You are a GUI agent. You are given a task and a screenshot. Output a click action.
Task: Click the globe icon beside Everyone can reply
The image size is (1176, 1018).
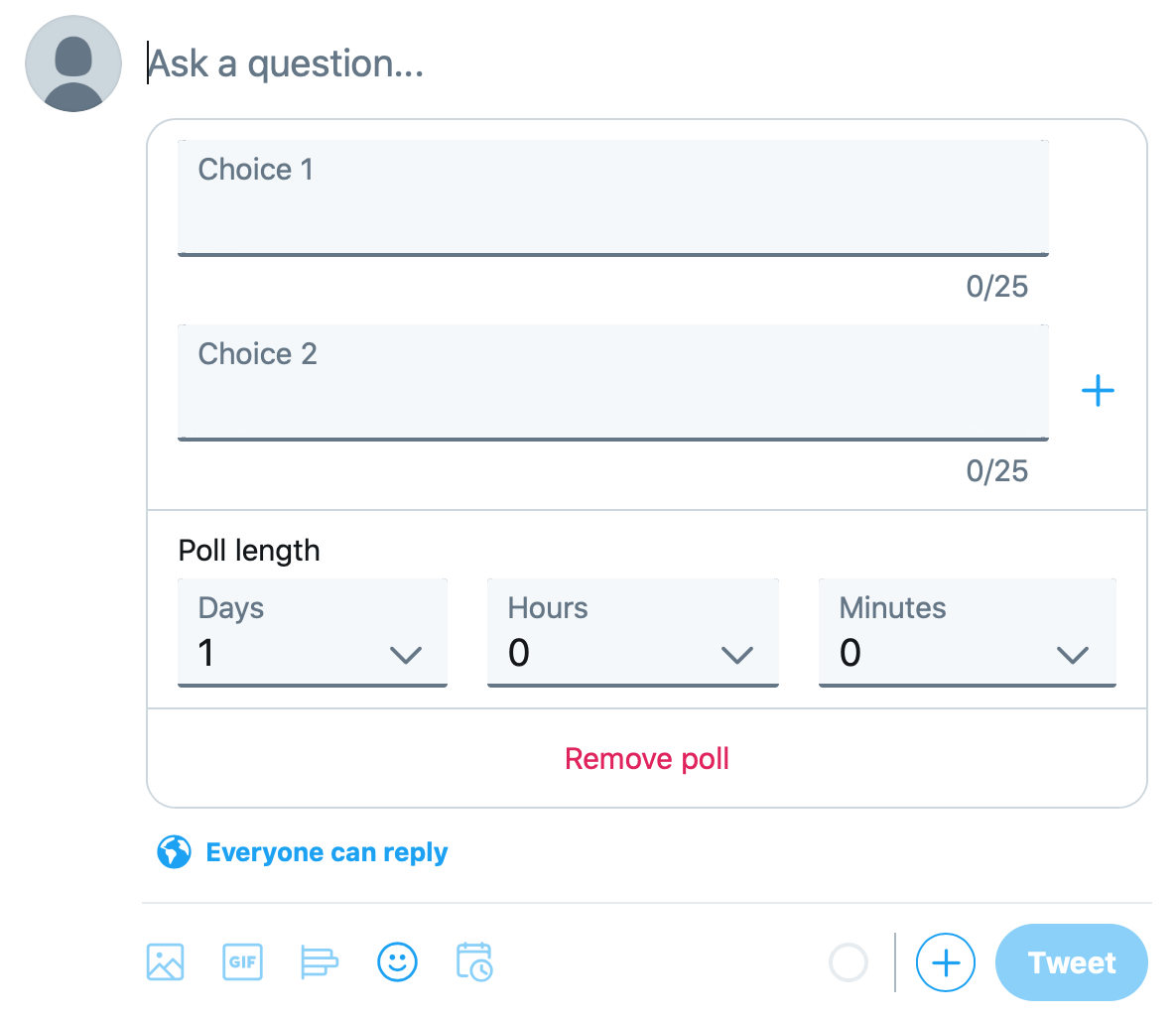point(174,852)
